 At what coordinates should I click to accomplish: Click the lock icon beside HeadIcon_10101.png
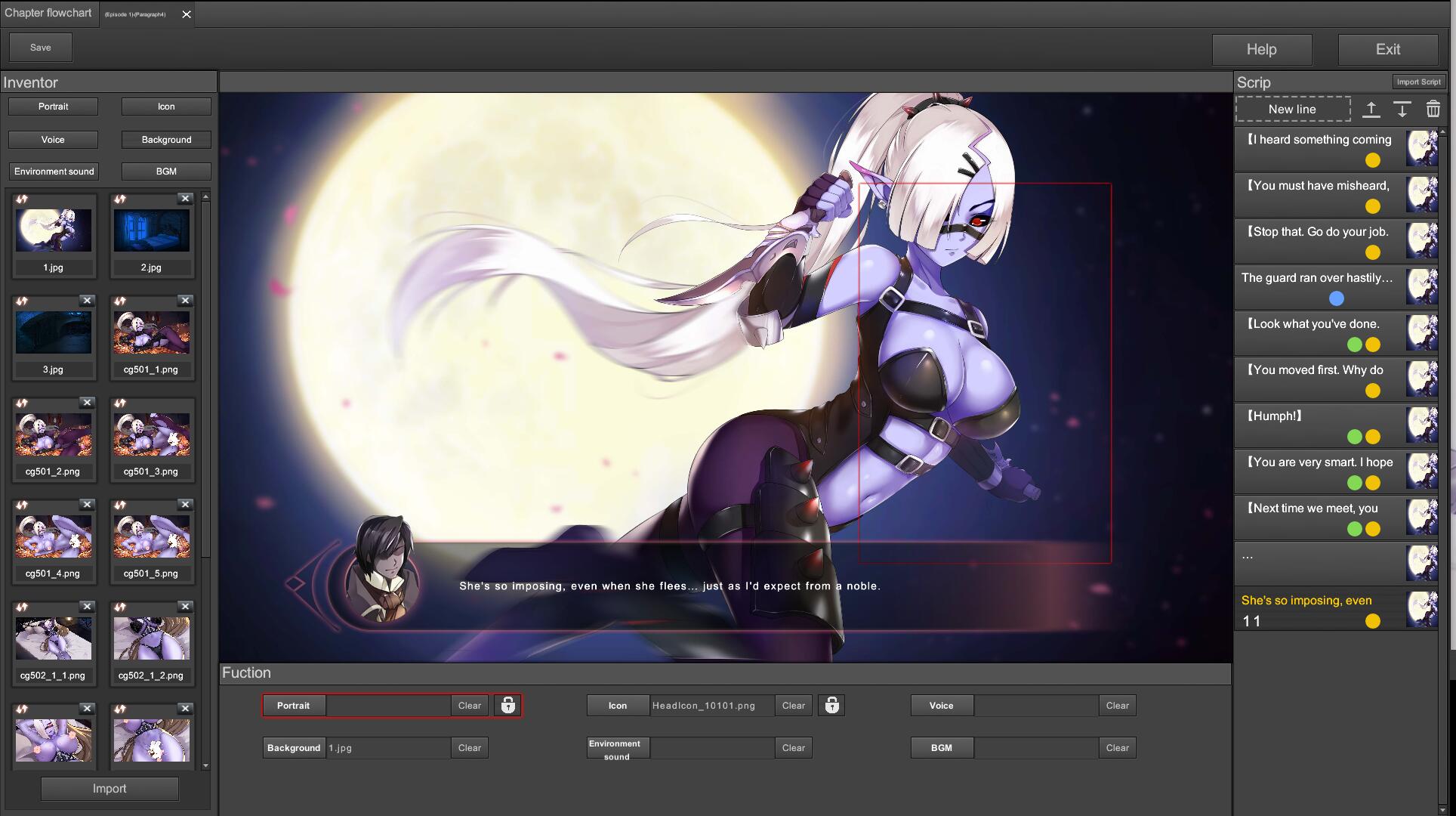(x=831, y=705)
